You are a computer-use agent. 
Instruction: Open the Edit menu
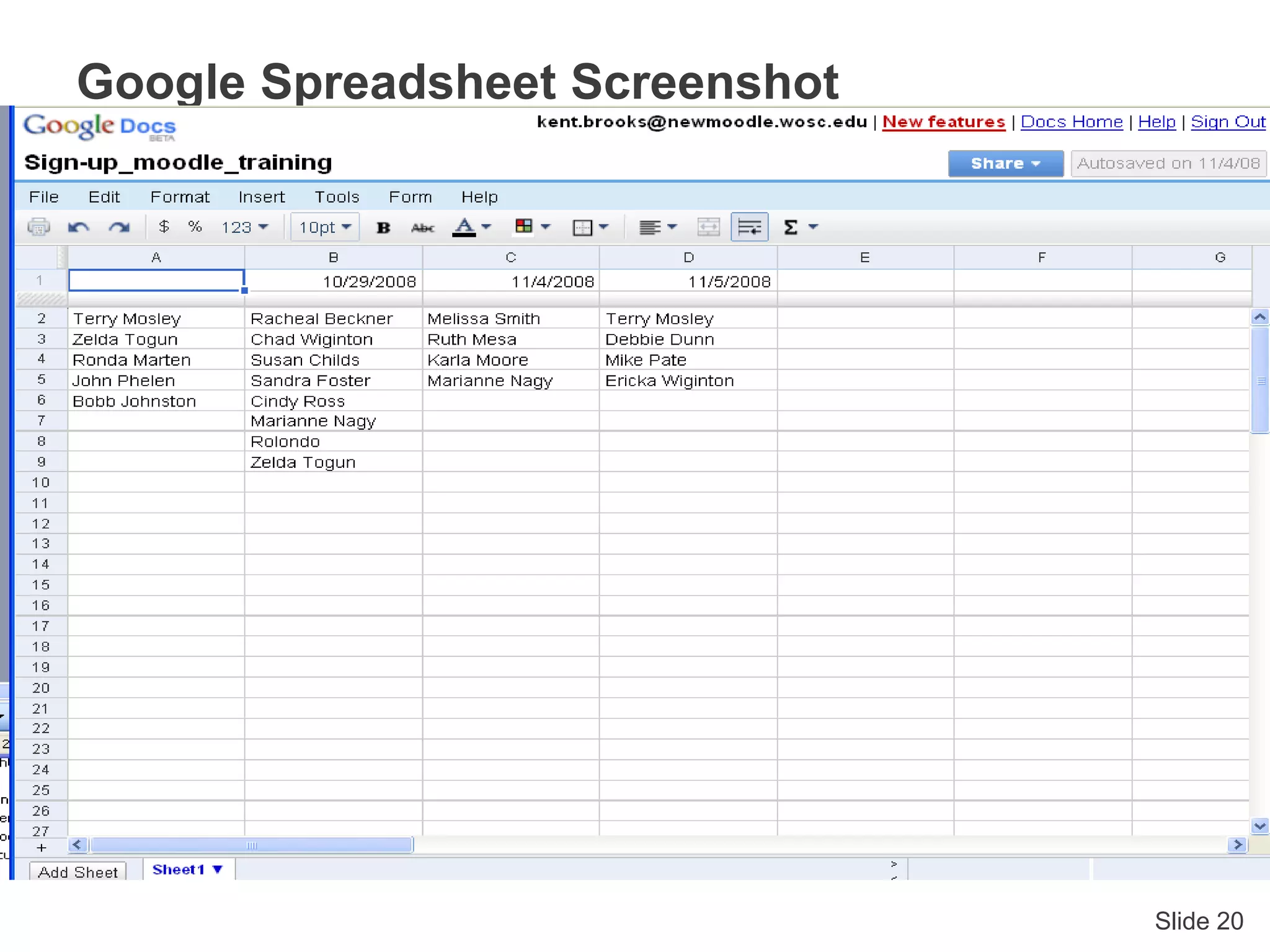[104, 197]
